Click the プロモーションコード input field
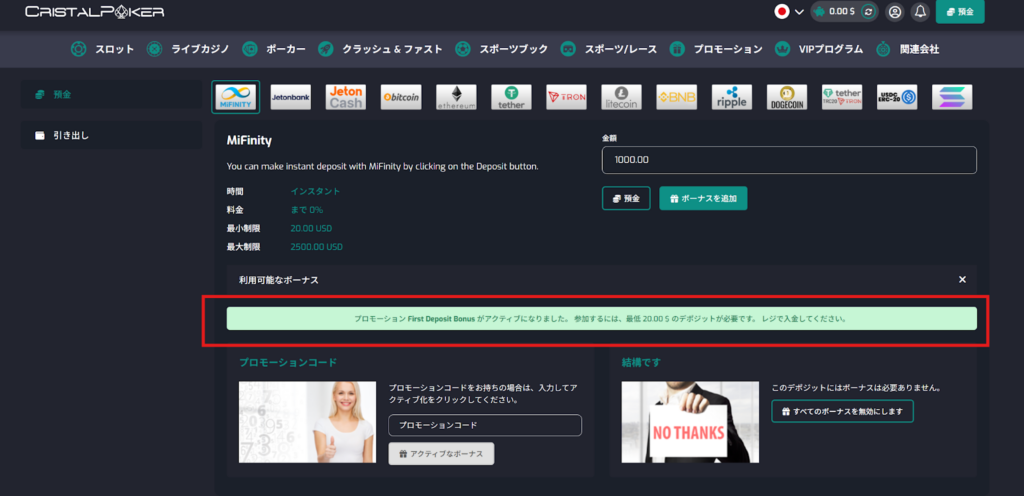The width and height of the screenshot is (1024, 496). [485, 425]
